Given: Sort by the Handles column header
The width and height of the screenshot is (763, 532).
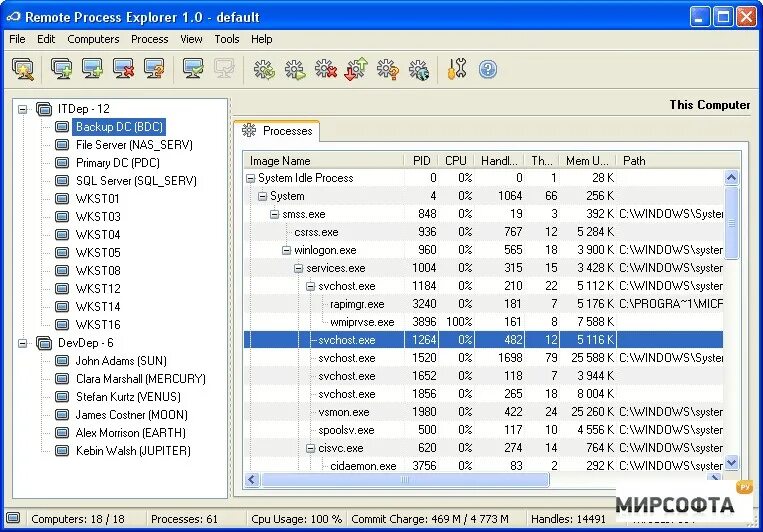Looking at the screenshot, I should [500, 161].
